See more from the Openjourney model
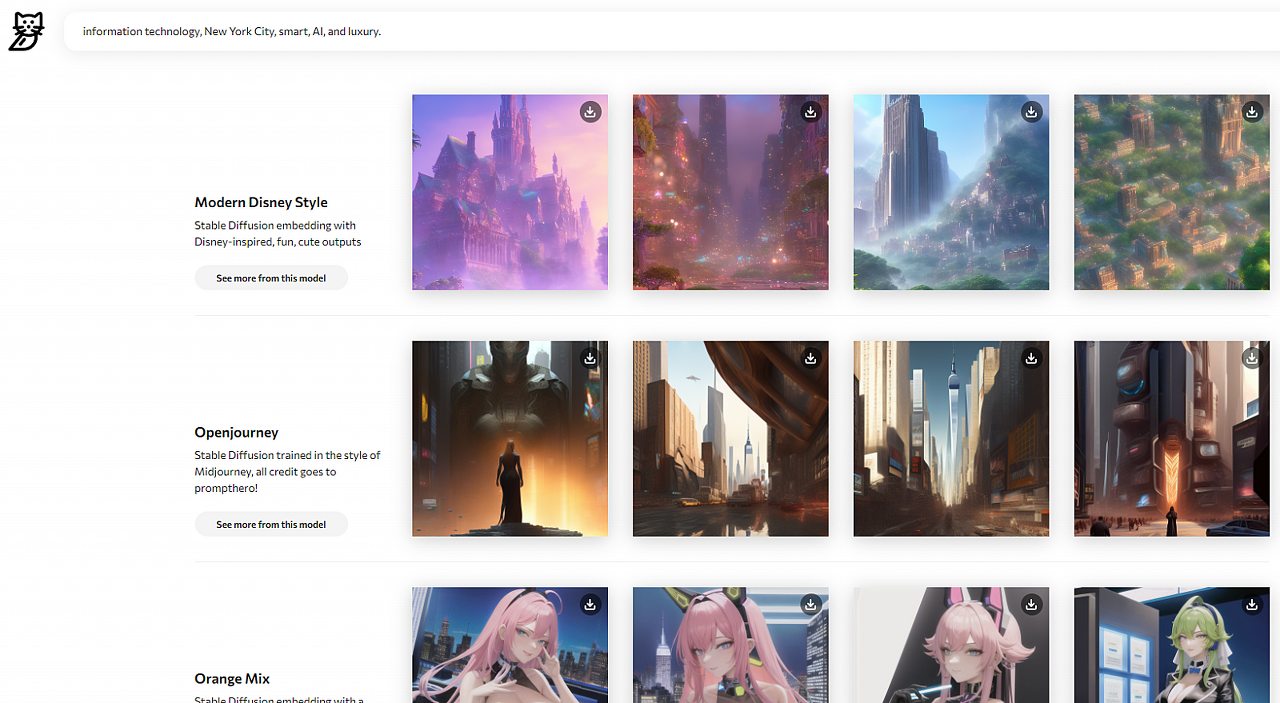The image size is (1280, 703). [x=271, y=524]
